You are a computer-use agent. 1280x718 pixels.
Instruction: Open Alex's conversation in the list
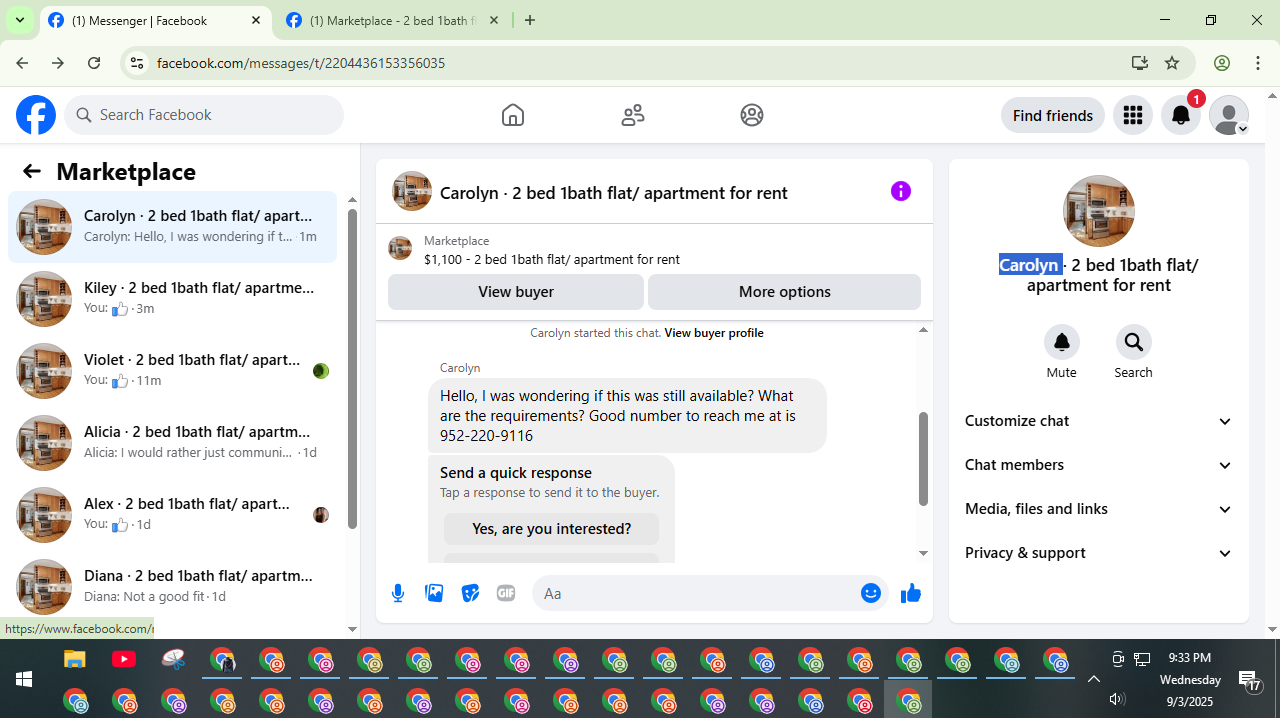coord(172,515)
